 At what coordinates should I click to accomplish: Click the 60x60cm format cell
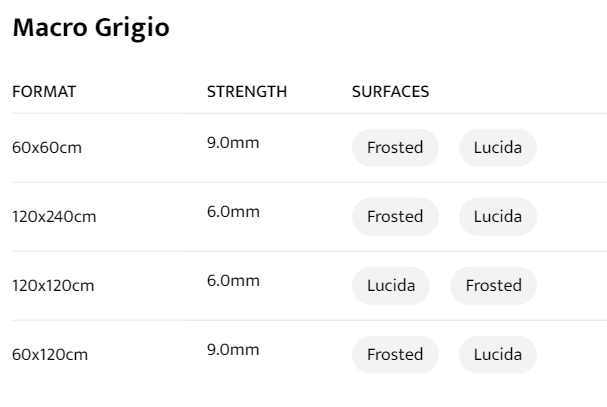click(47, 148)
